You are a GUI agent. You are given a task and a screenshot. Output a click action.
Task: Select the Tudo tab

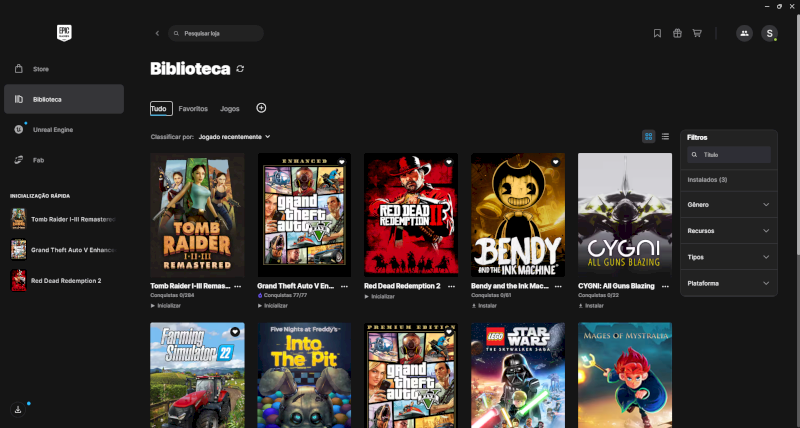click(161, 109)
